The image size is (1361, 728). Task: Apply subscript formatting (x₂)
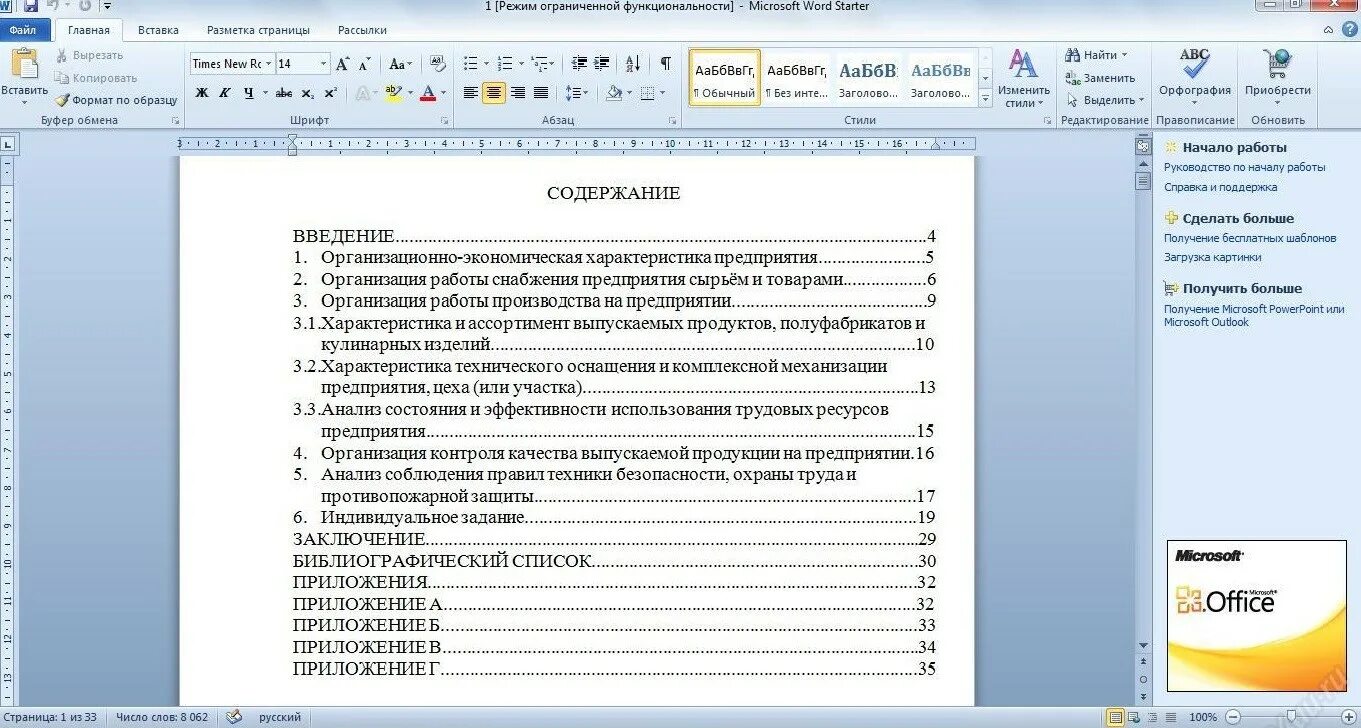click(308, 93)
